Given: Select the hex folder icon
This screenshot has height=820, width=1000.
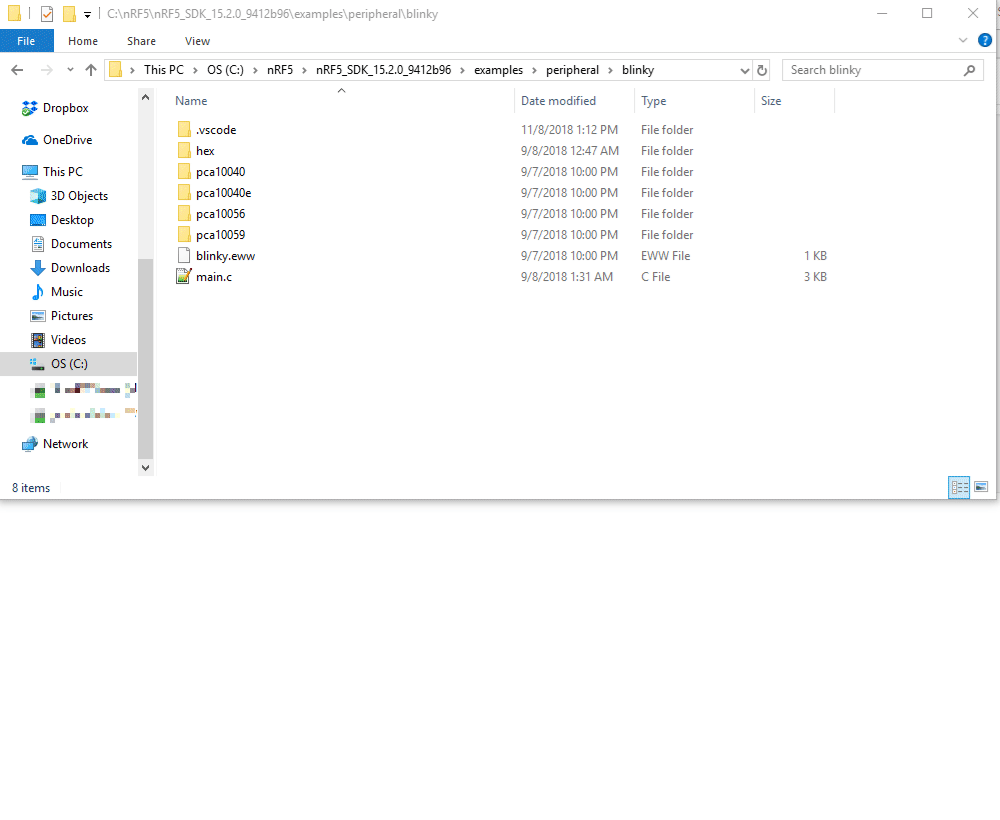Looking at the screenshot, I should [184, 150].
